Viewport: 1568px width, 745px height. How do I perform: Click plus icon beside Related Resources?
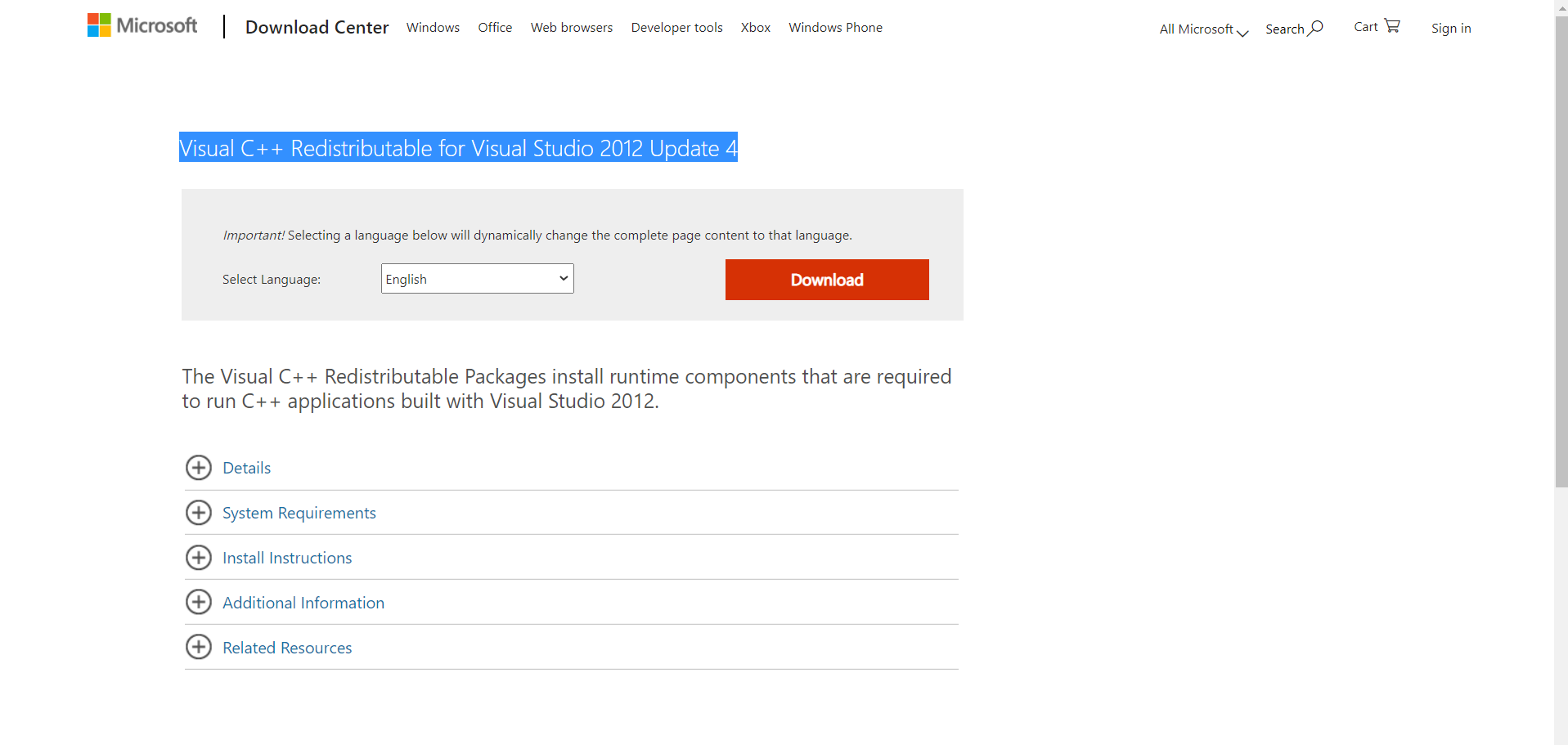[199, 647]
